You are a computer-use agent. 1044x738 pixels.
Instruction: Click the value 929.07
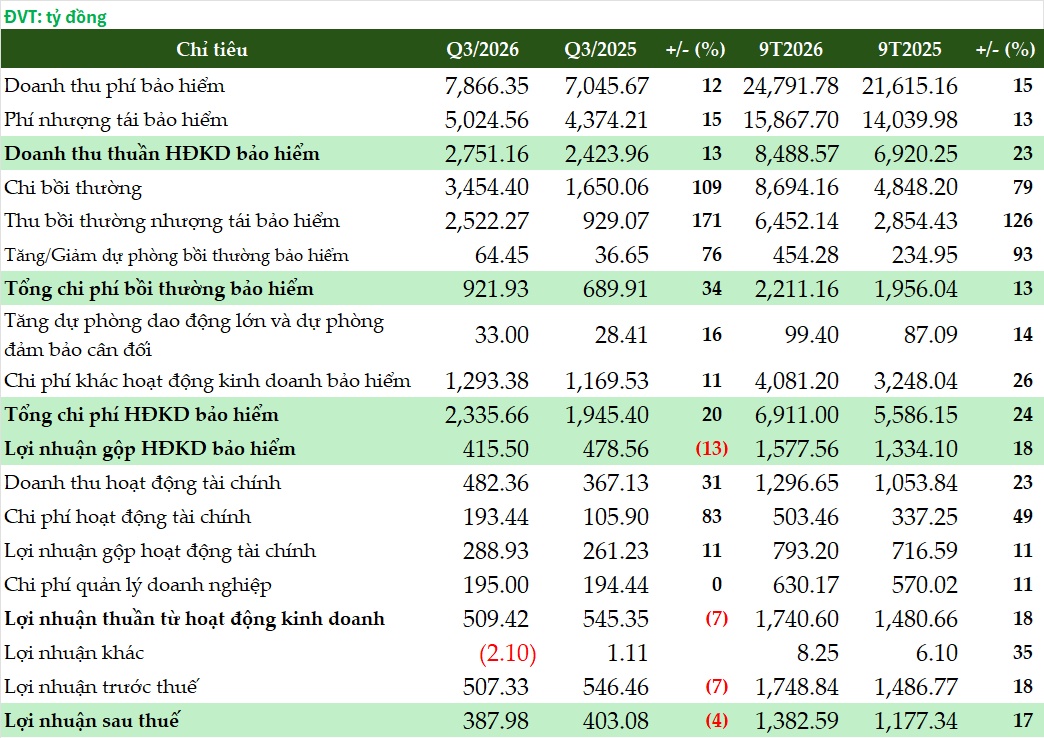615,221
